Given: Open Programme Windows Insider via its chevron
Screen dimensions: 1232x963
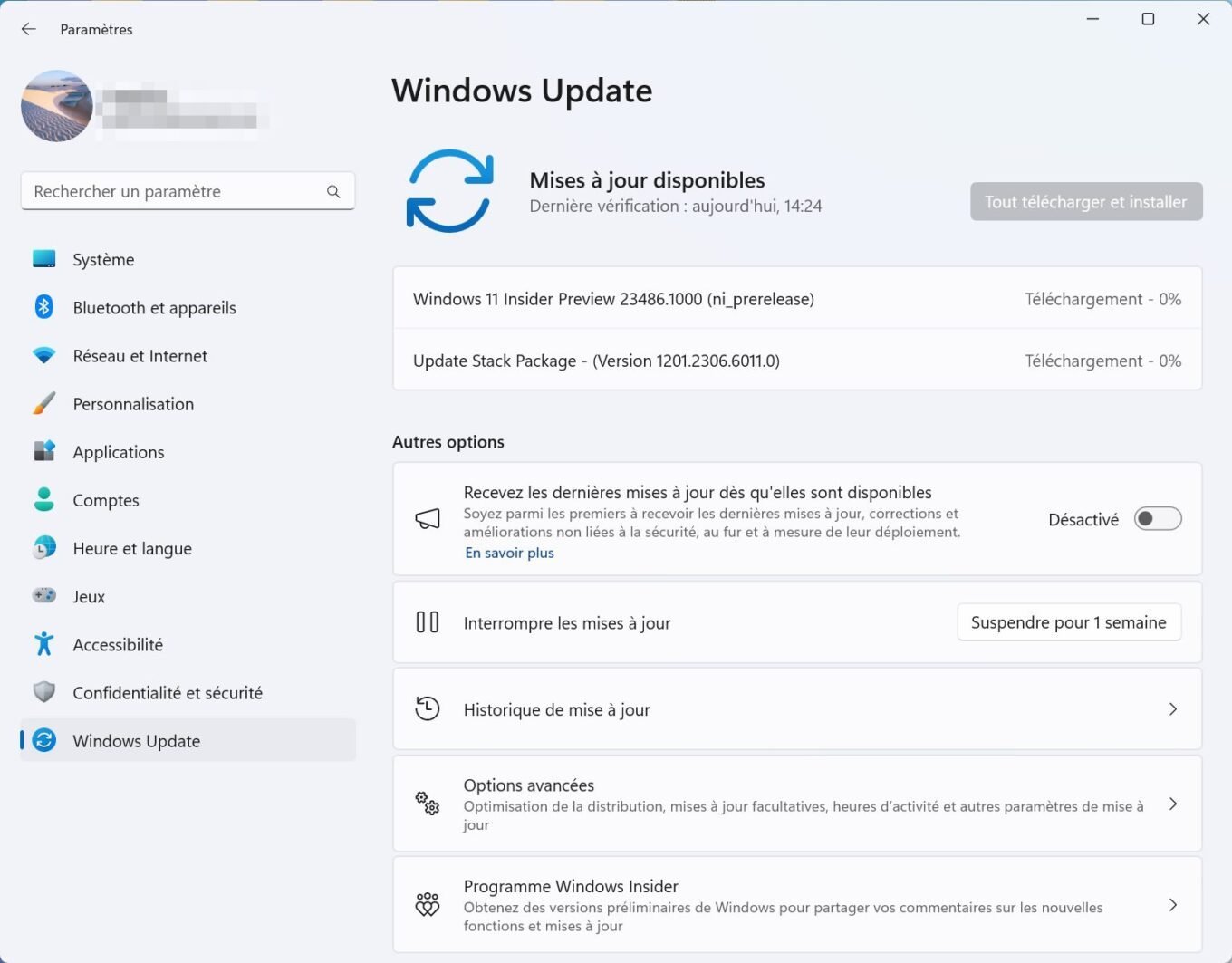Looking at the screenshot, I should coord(1173,905).
